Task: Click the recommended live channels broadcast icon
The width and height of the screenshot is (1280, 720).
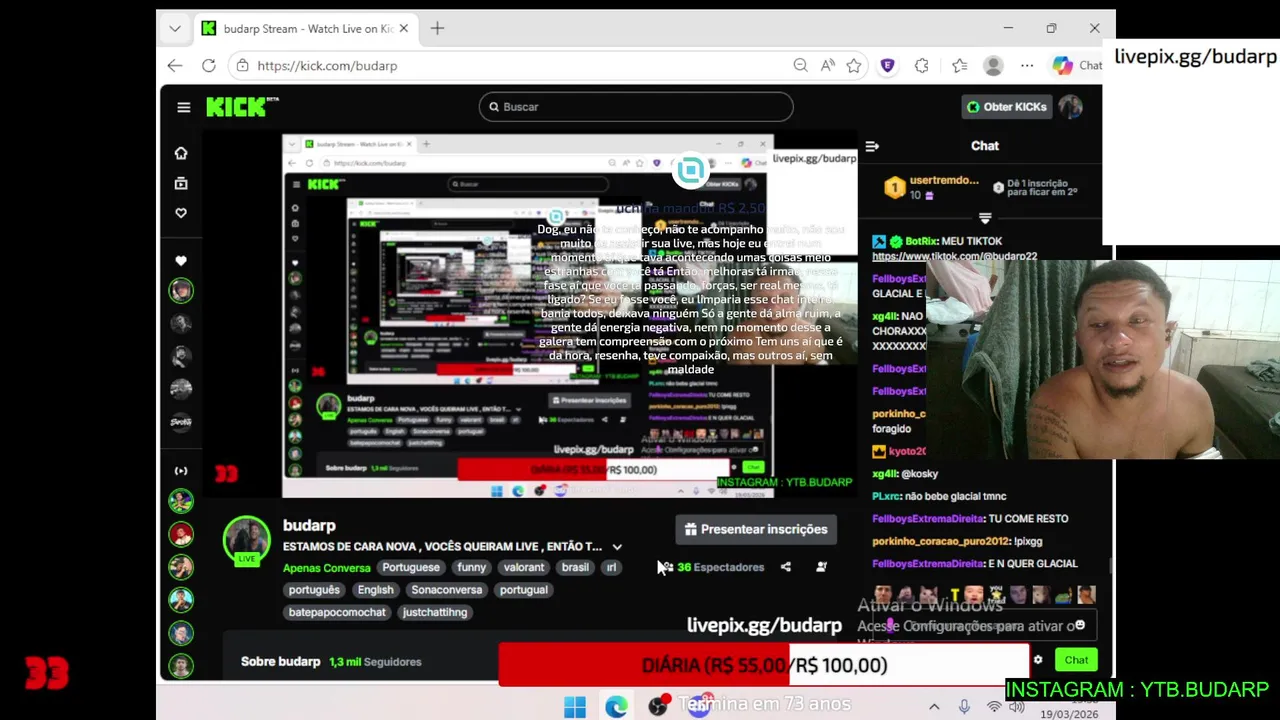Action: [x=181, y=471]
